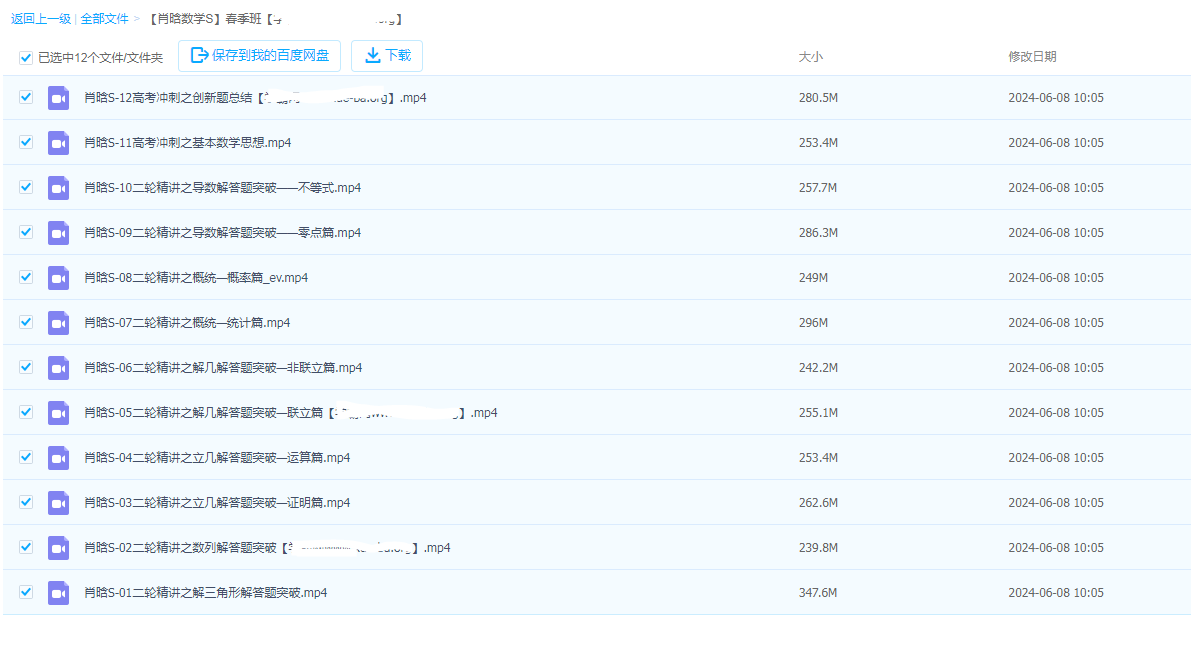The image size is (1191, 656).
Task: Click 保存到我的百度网盘 button
Action: (259, 56)
